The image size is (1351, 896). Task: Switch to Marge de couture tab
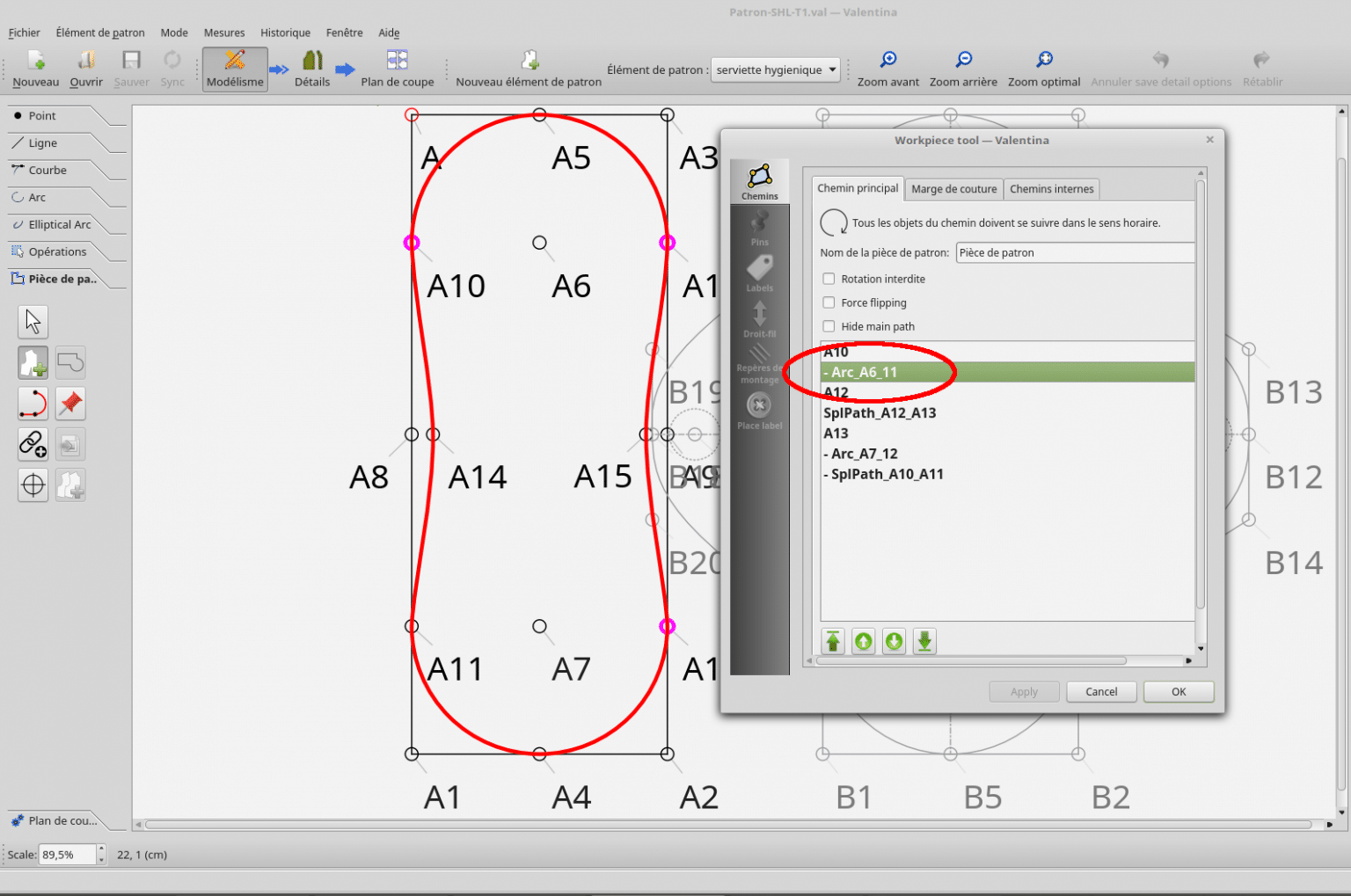[953, 189]
